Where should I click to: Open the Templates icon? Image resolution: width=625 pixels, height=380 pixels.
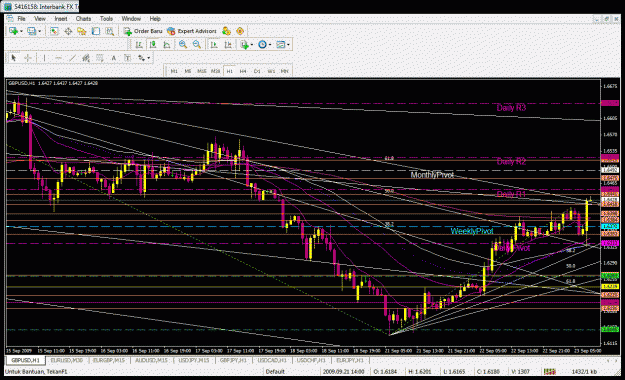281,45
